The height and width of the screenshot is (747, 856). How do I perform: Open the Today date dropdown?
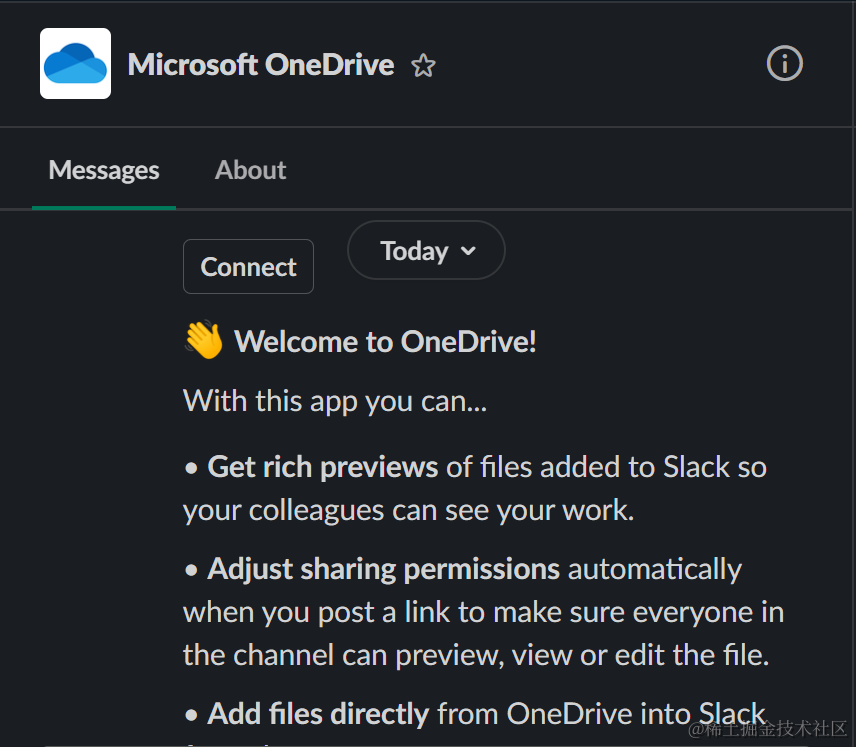click(415, 251)
